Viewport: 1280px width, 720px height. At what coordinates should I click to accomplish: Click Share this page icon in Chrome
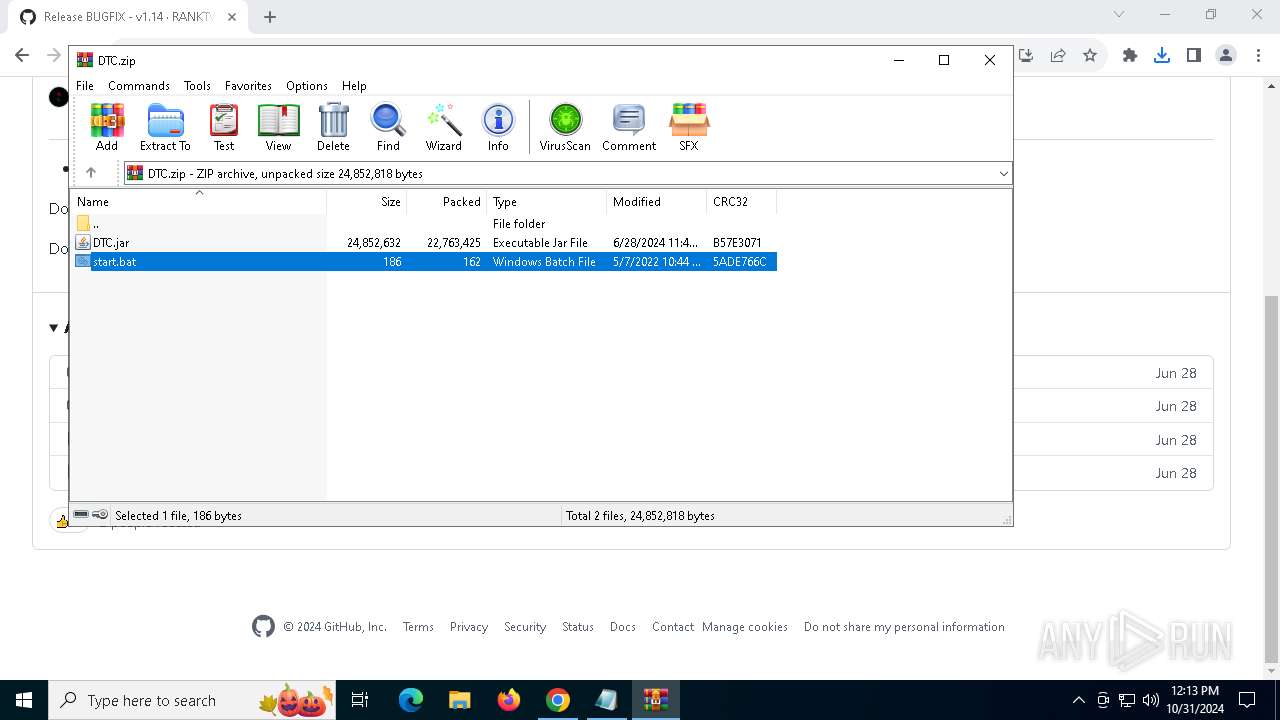pyautogui.click(x=1058, y=55)
